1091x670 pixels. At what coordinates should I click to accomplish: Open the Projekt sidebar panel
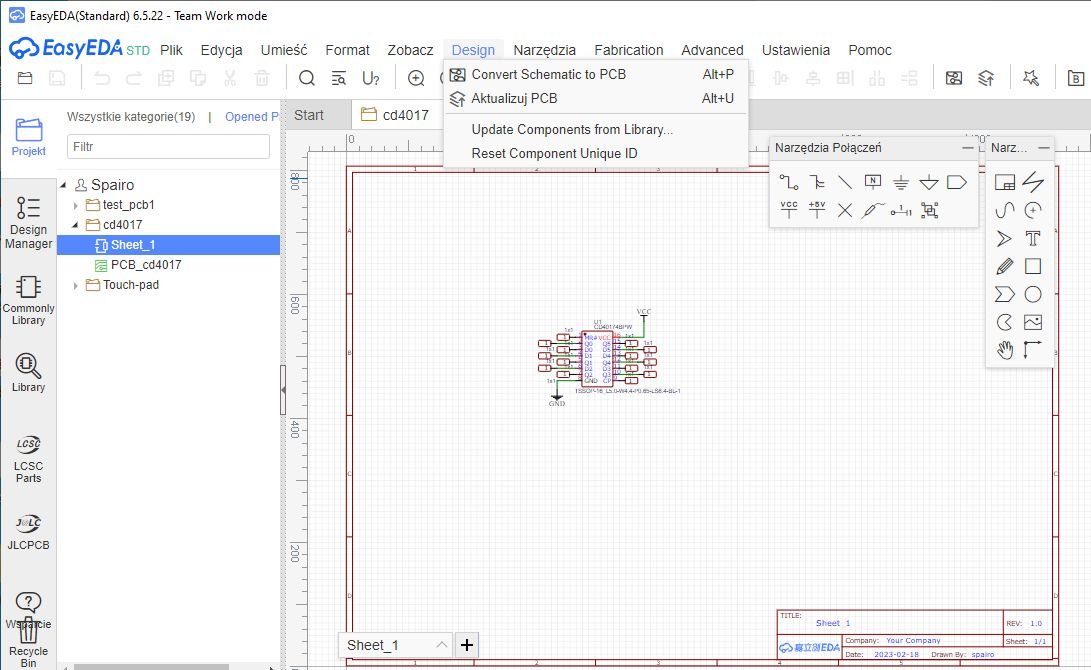(29, 137)
